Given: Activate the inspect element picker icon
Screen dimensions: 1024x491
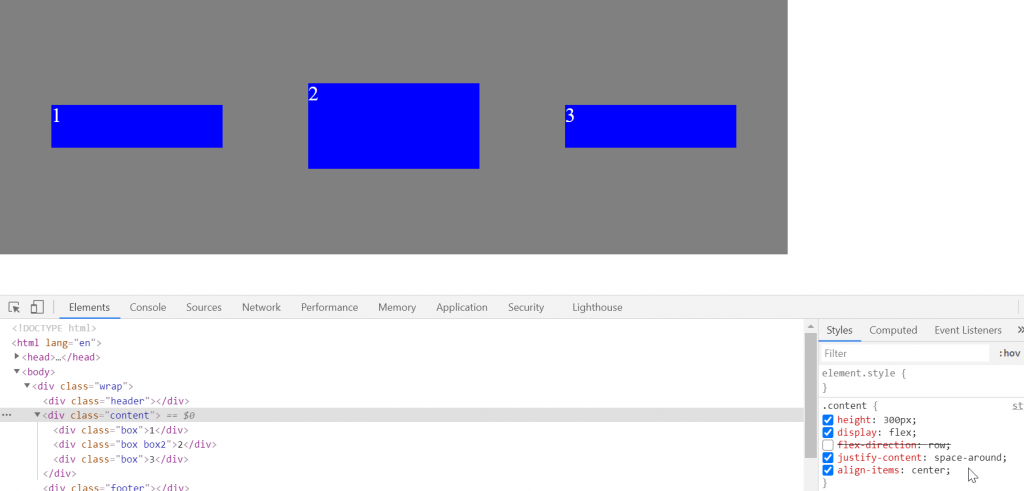Looking at the screenshot, I should [x=14, y=307].
